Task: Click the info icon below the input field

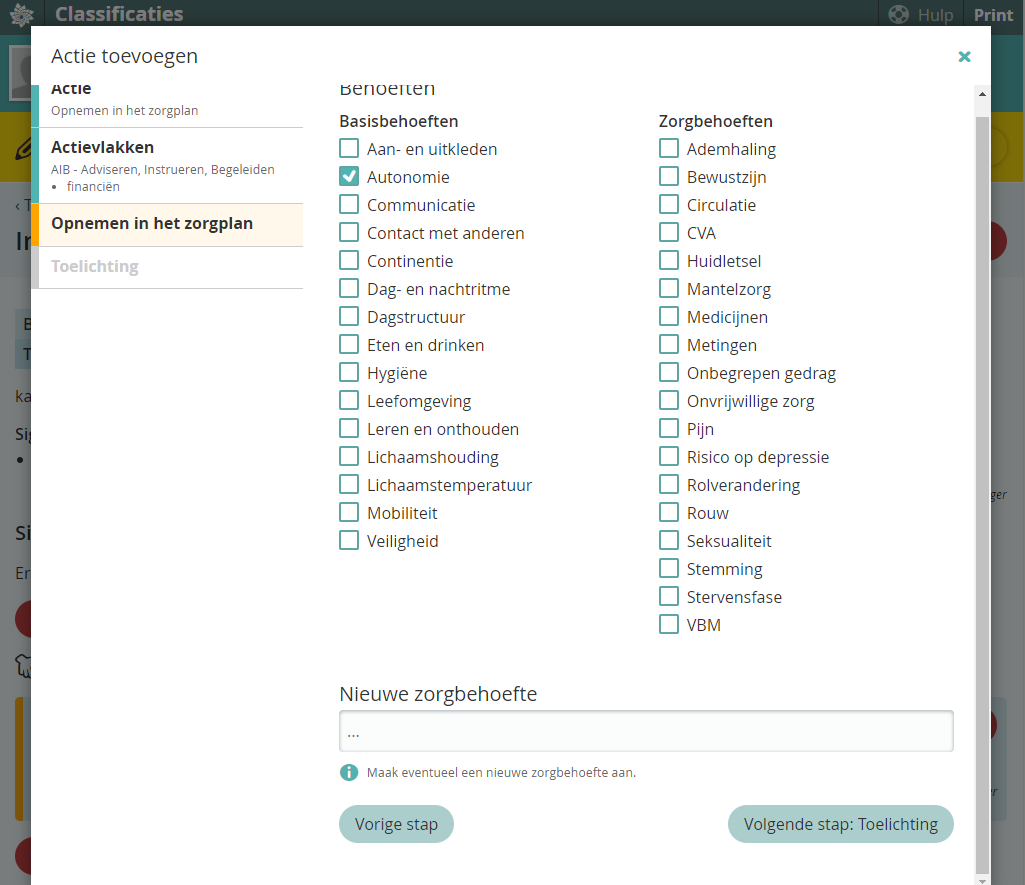Action: (348, 772)
